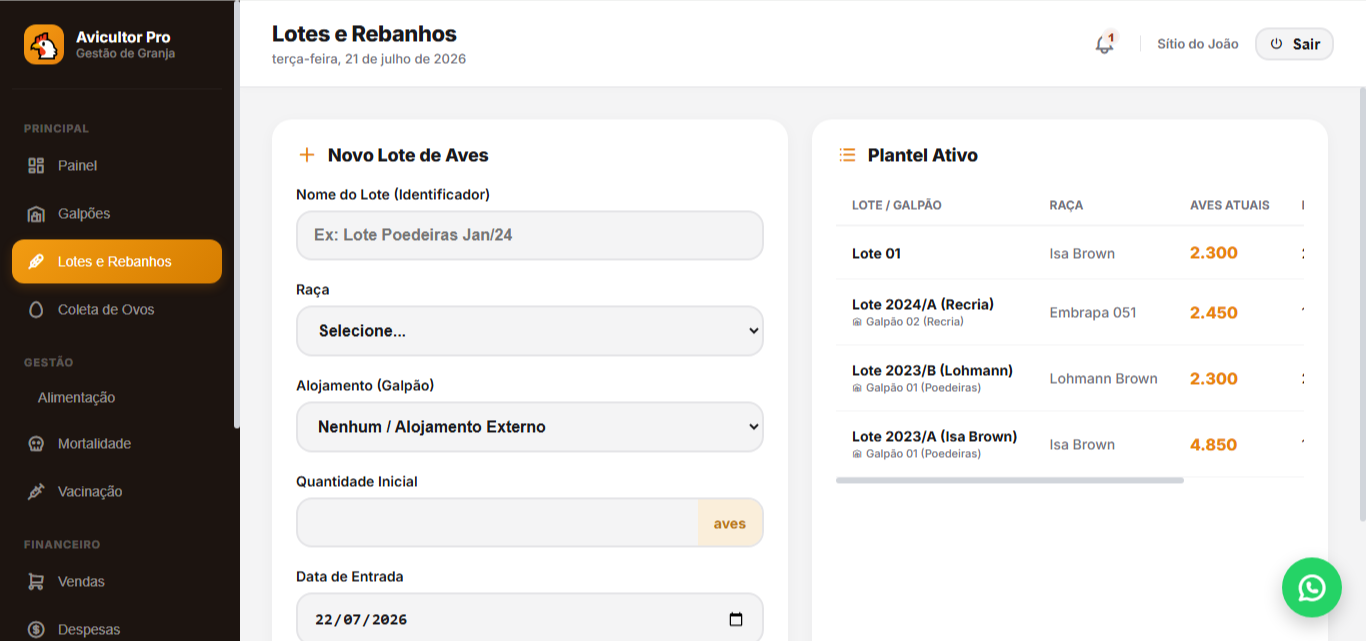
Task: Click the plus icon beside Novo Lote de Aves
Action: tap(307, 155)
